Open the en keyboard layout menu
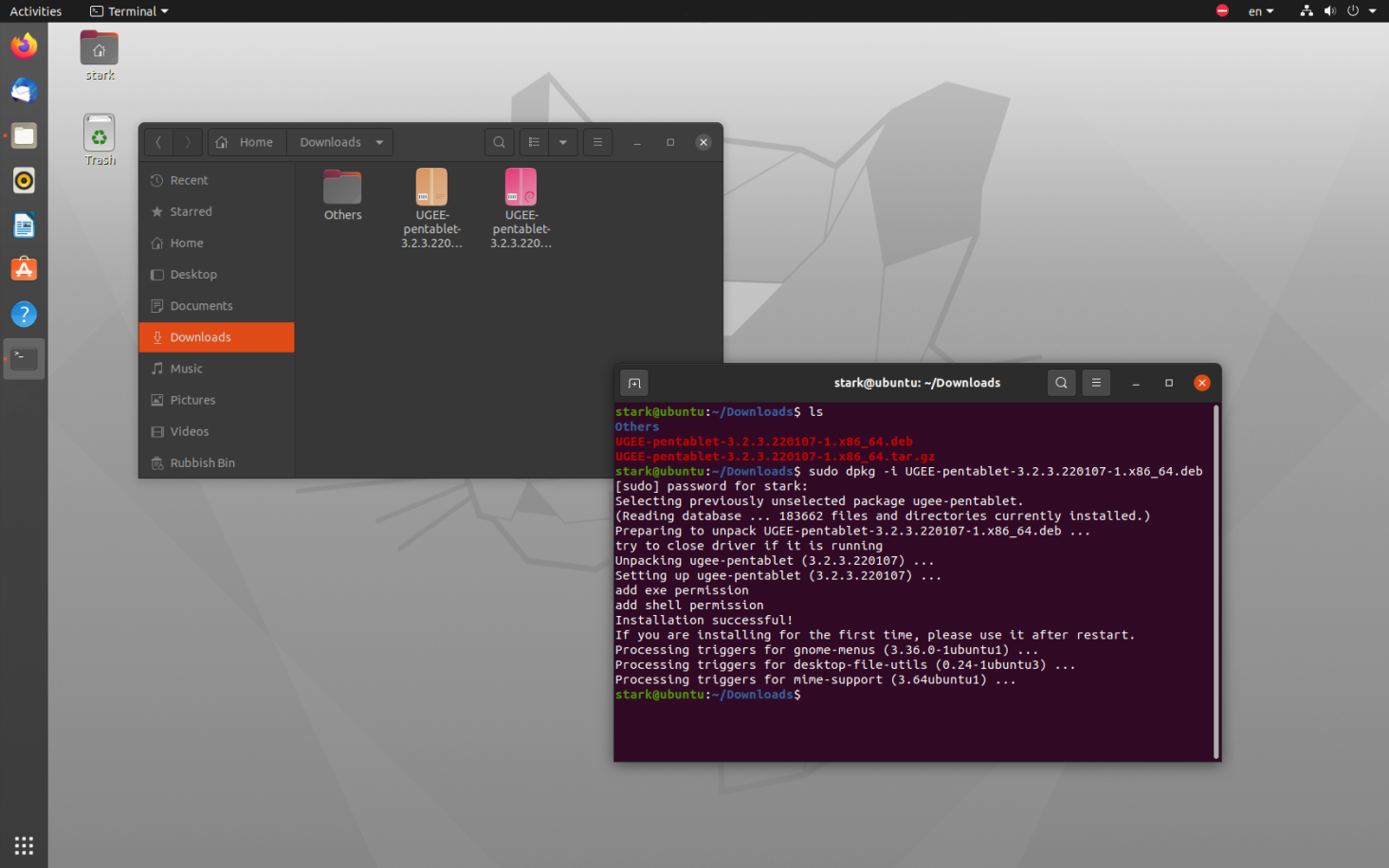The height and width of the screenshot is (868, 1389). (1260, 11)
